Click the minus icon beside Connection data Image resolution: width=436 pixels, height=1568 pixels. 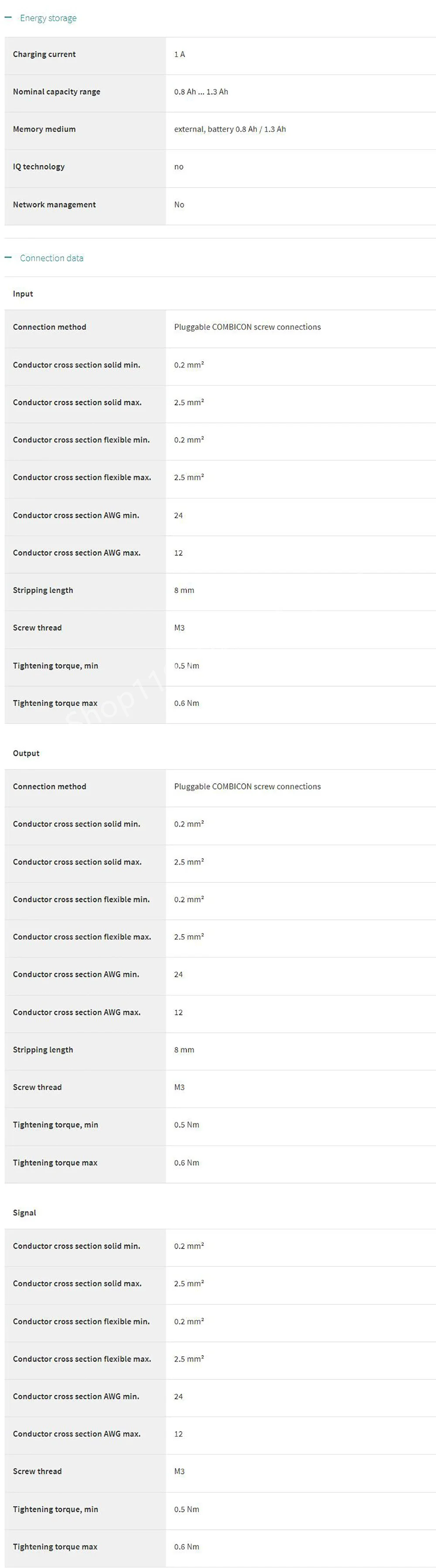(8, 257)
